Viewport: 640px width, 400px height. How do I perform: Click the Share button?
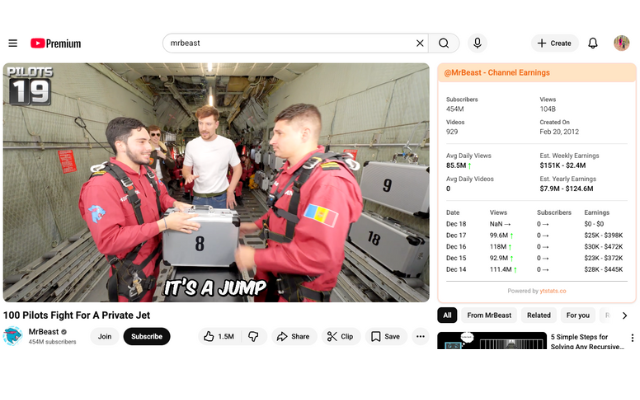tap(293, 337)
